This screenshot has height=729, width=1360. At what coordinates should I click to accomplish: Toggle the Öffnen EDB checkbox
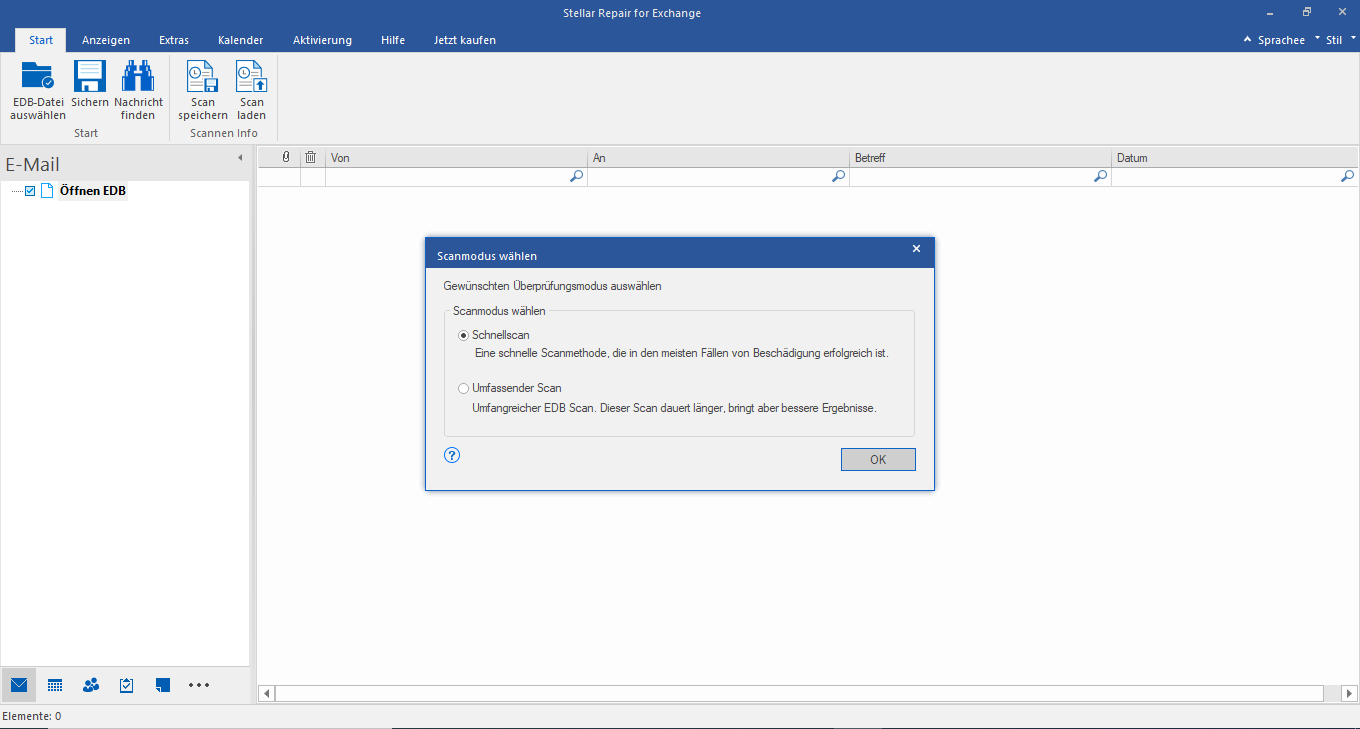coord(30,191)
